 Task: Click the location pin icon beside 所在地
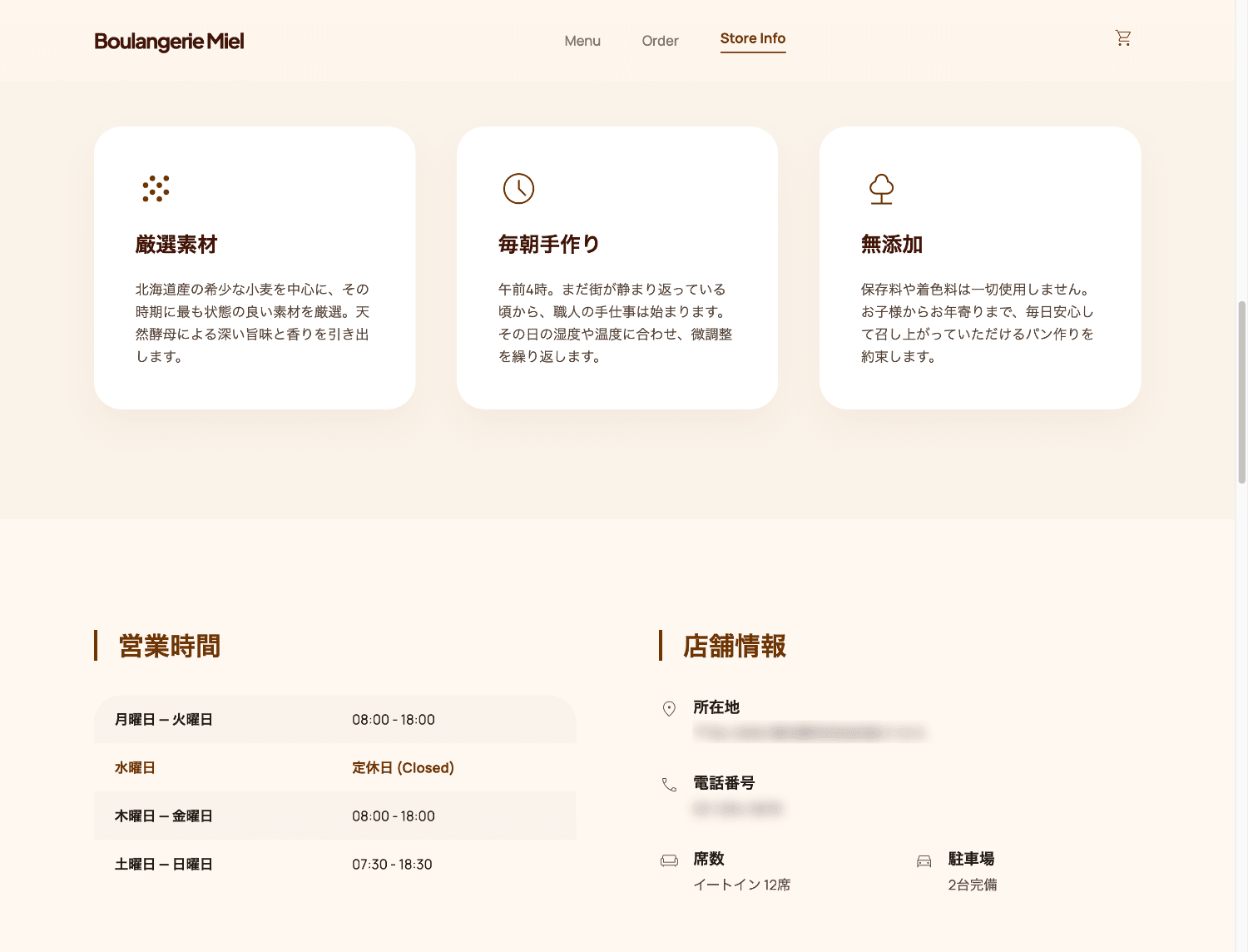[x=668, y=709]
